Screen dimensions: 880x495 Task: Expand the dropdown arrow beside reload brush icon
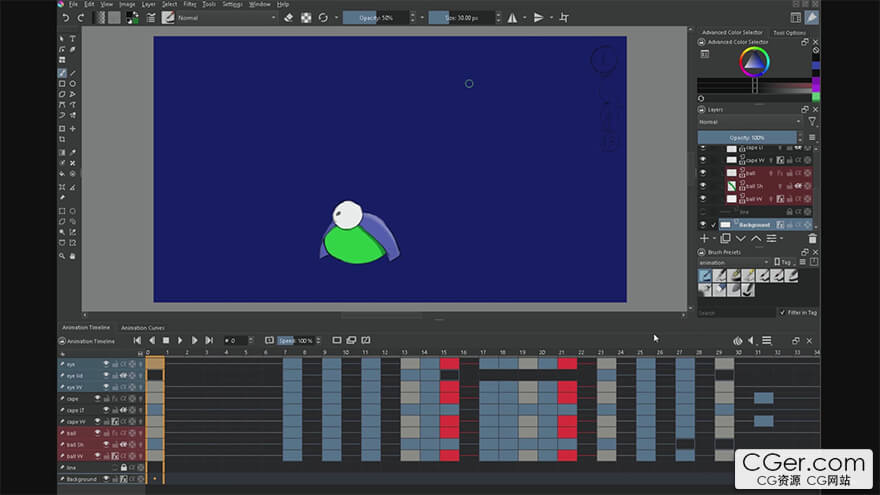pyautogui.click(x=336, y=18)
